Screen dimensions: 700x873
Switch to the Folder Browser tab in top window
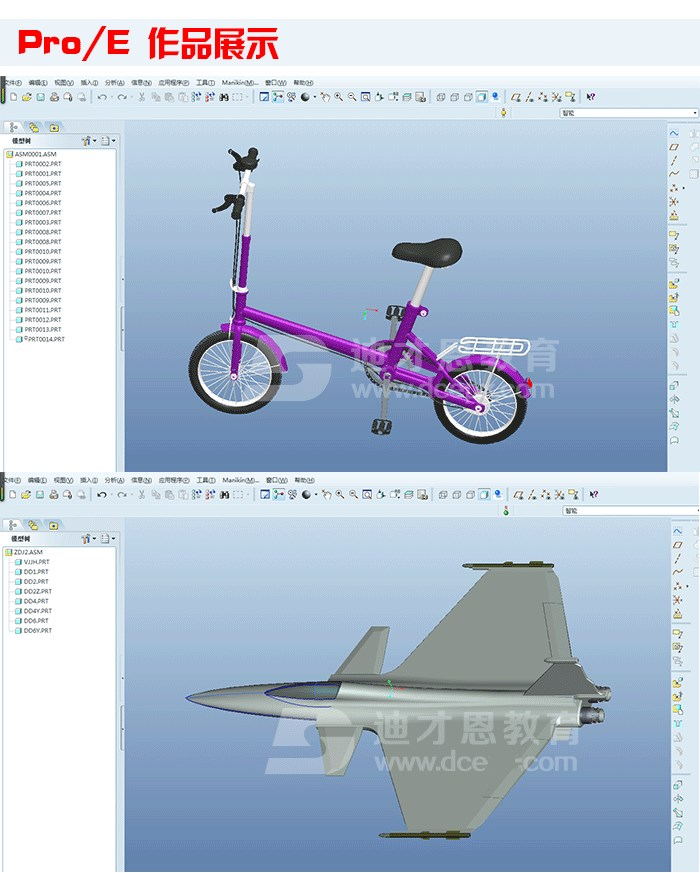(x=34, y=128)
